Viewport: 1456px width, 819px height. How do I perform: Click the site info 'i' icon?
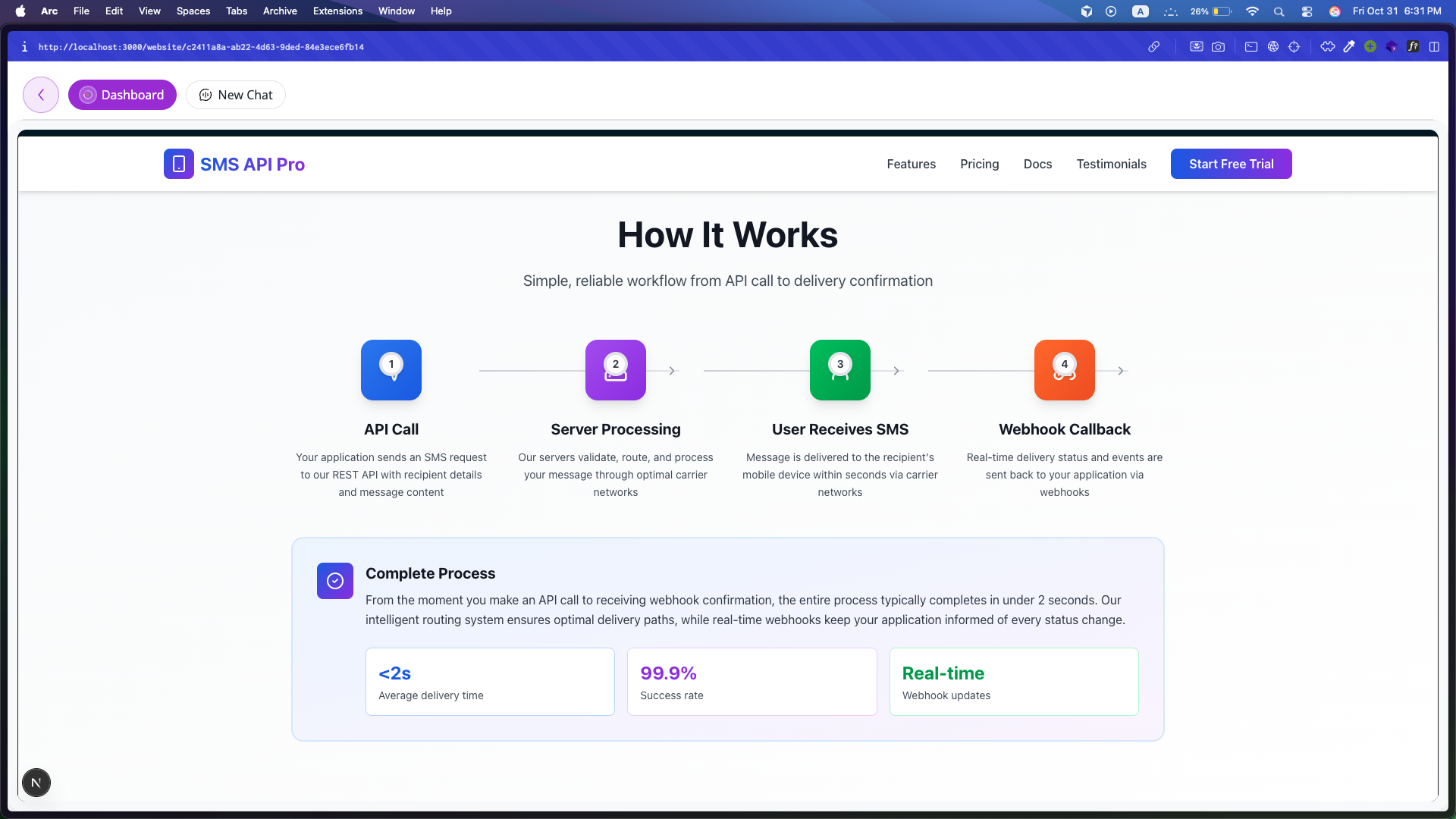(24, 47)
